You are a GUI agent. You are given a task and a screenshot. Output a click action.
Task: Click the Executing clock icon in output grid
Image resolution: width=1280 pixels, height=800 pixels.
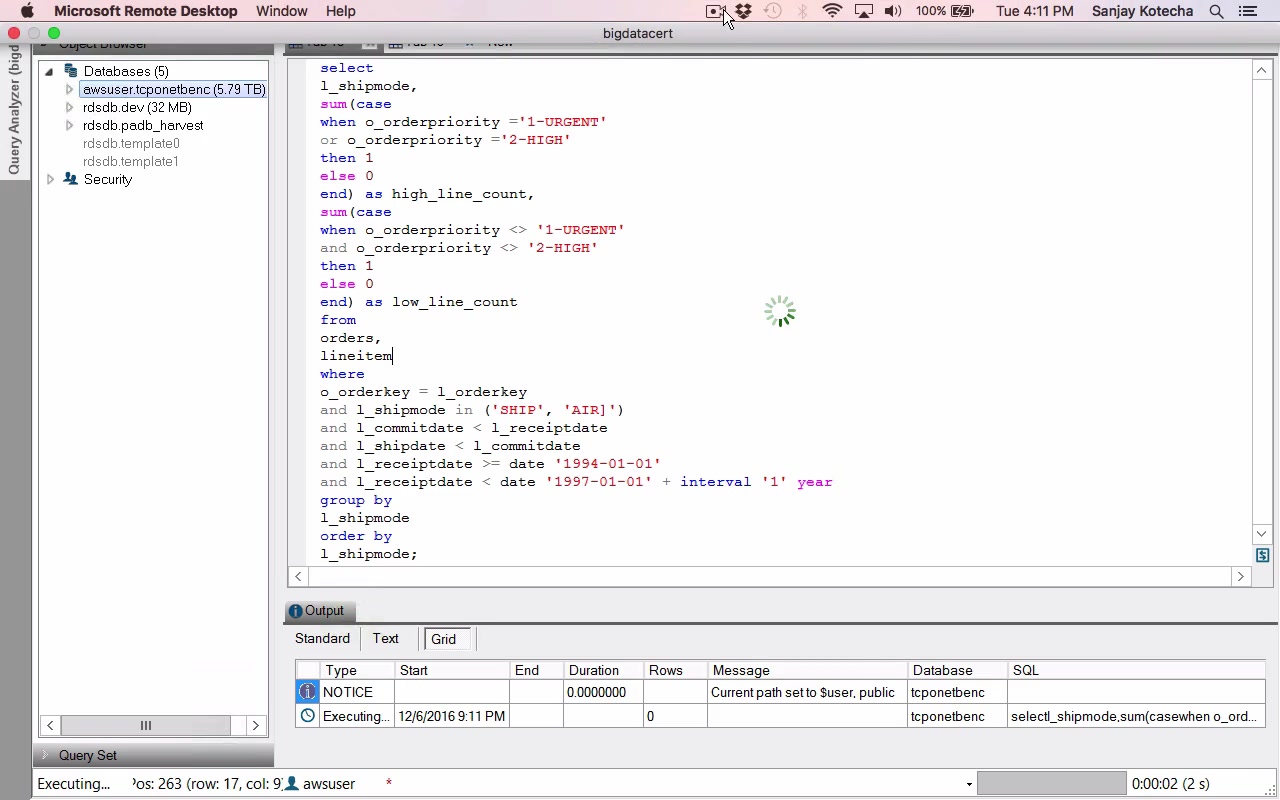(x=308, y=716)
